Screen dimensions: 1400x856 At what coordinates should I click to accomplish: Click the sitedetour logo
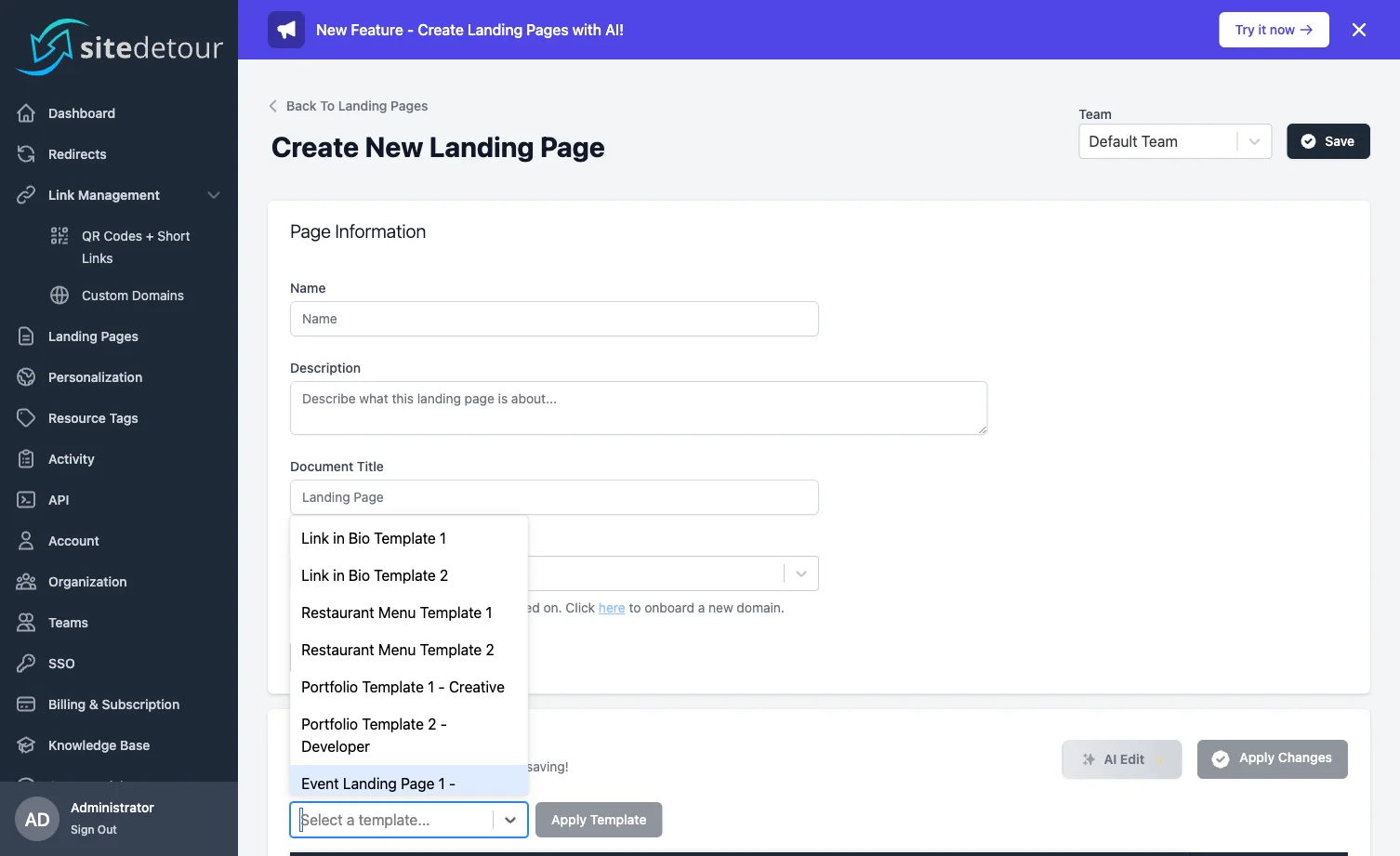118,45
